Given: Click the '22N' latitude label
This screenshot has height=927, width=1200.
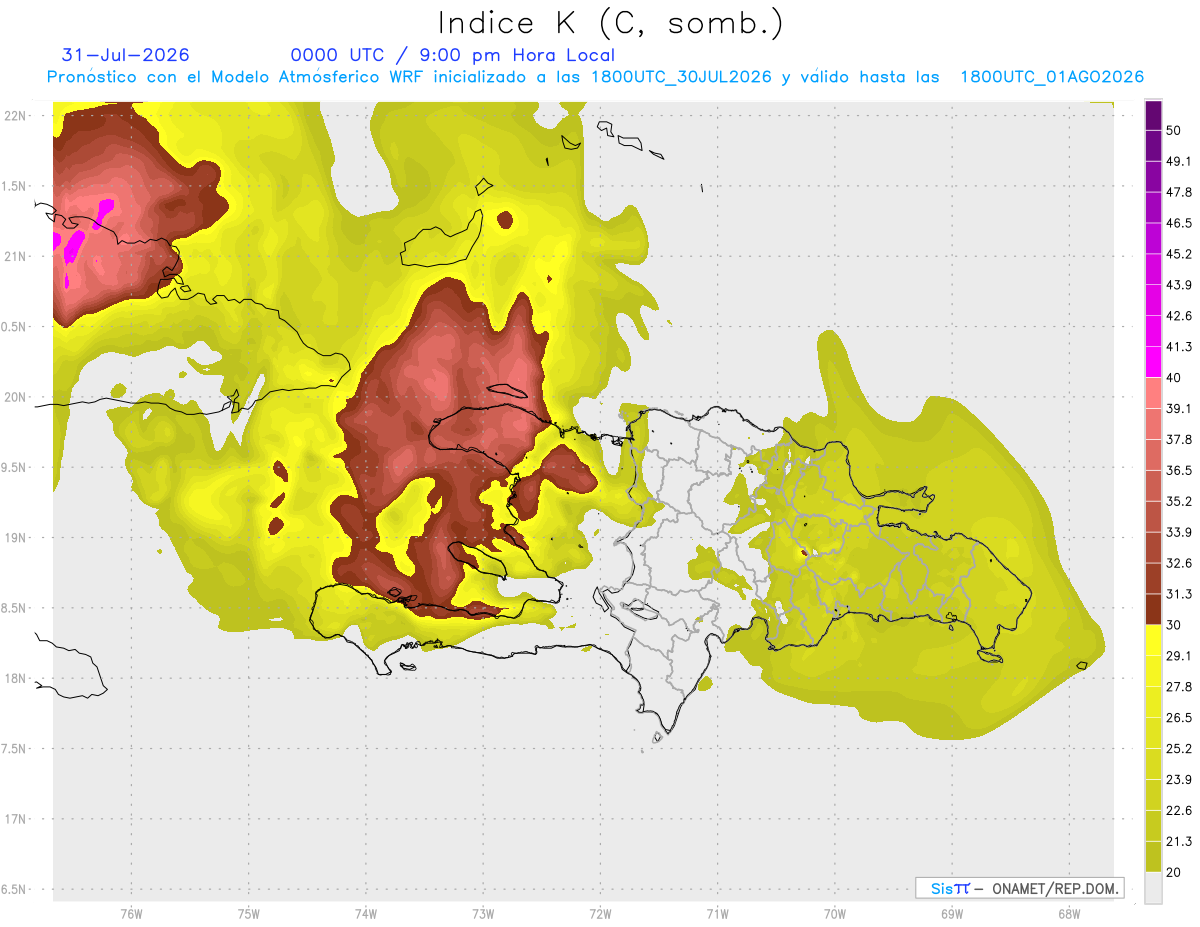Looking at the screenshot, I should pyautogui.click(x=15, y=115).
